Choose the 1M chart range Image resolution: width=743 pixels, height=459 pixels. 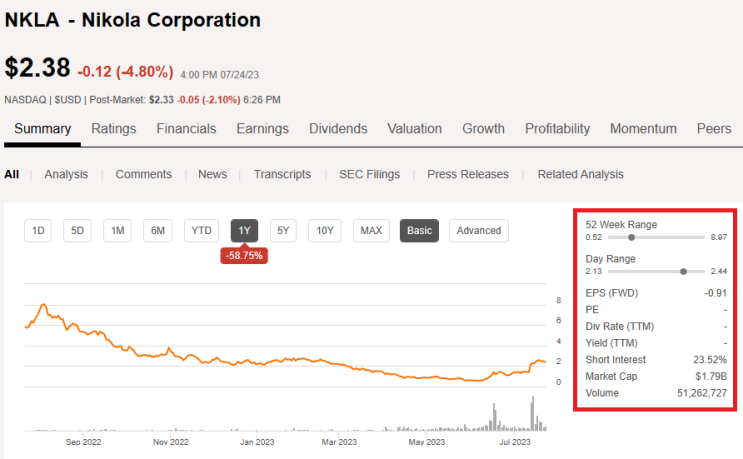pyautogui.click(x=118, y=231)
